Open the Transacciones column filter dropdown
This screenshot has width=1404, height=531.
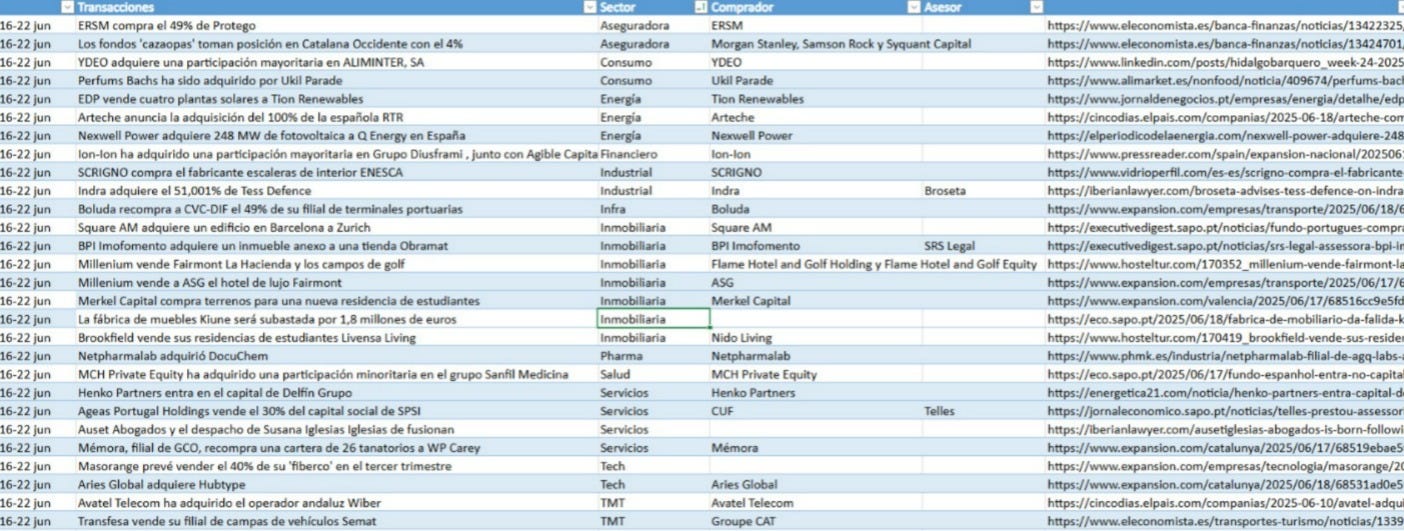(589, 7)
